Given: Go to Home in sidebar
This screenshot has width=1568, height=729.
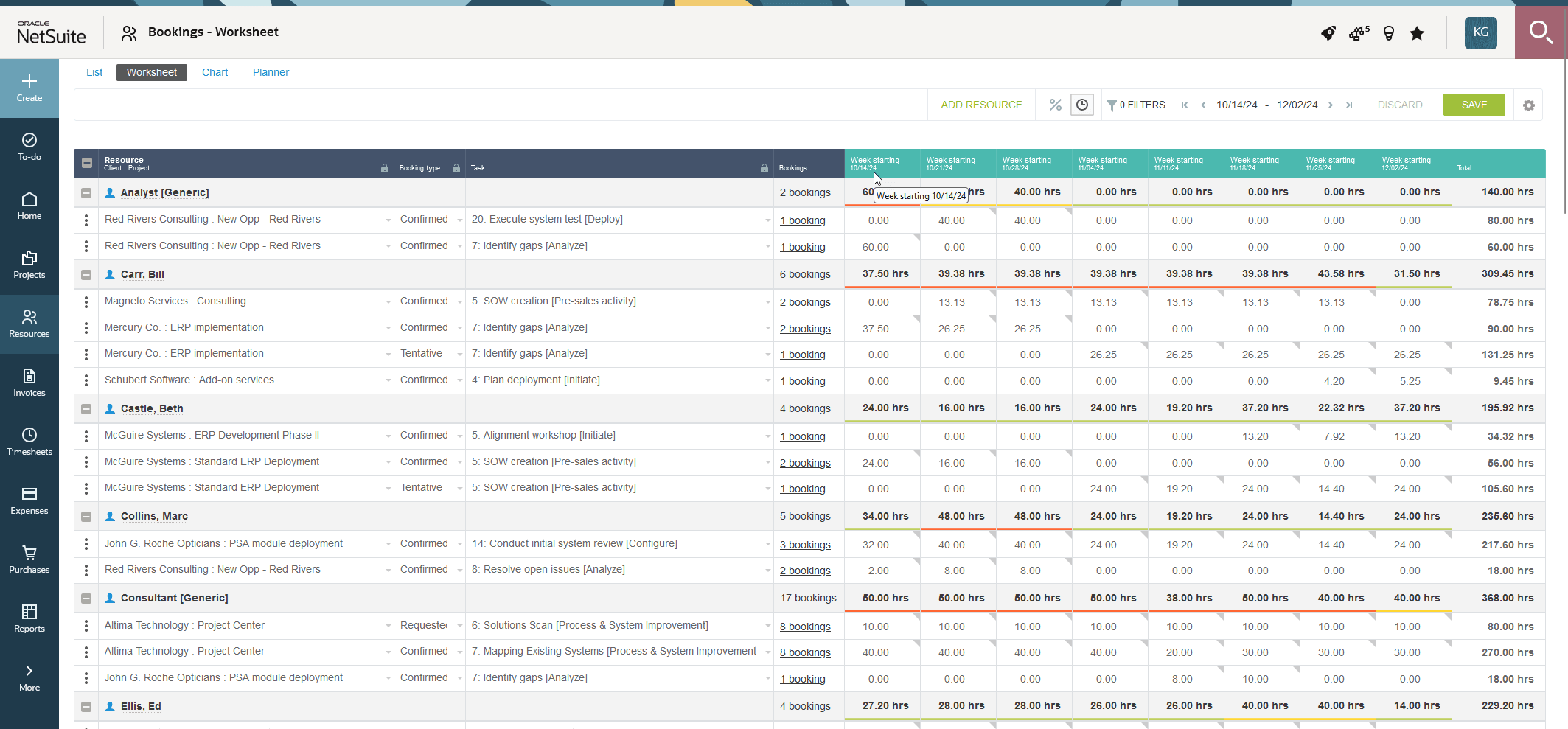Looking at the screenshot, I should point(29,206).
